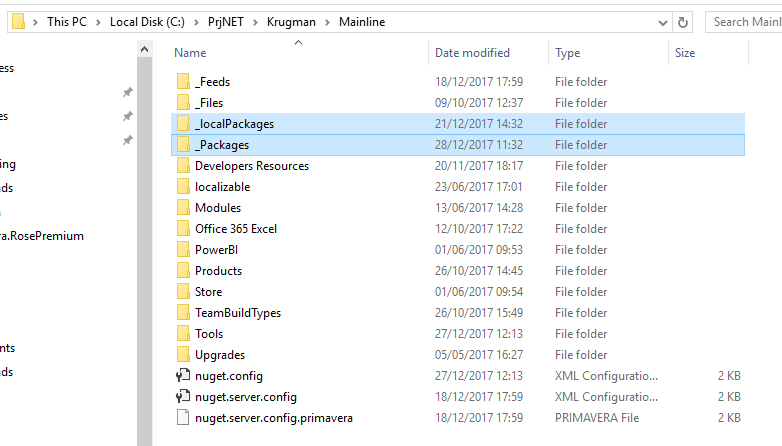
Task: Select the _Files folder name
Action: click(209, 103)
